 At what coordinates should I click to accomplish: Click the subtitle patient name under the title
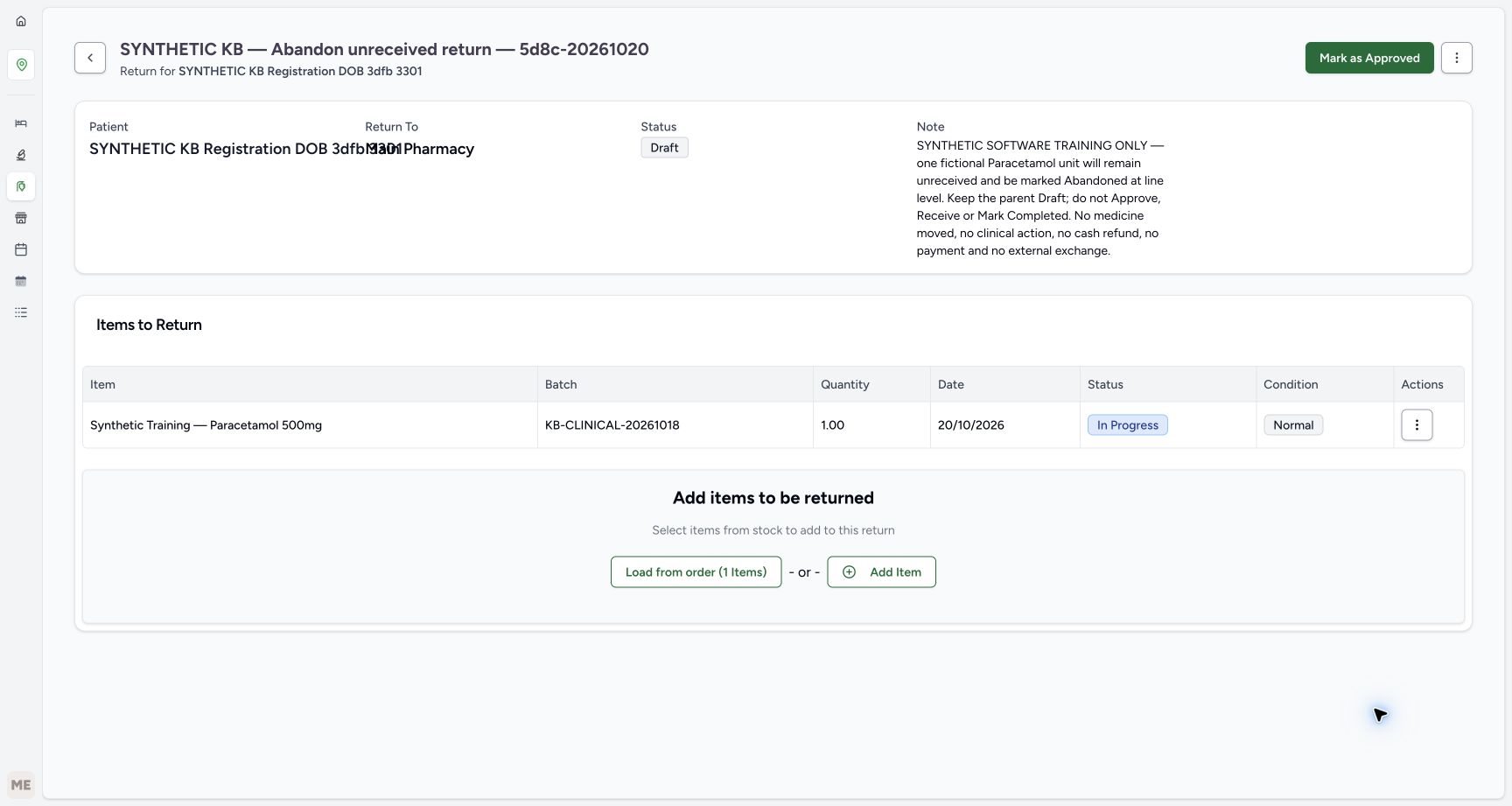click(x=300, y=72)
